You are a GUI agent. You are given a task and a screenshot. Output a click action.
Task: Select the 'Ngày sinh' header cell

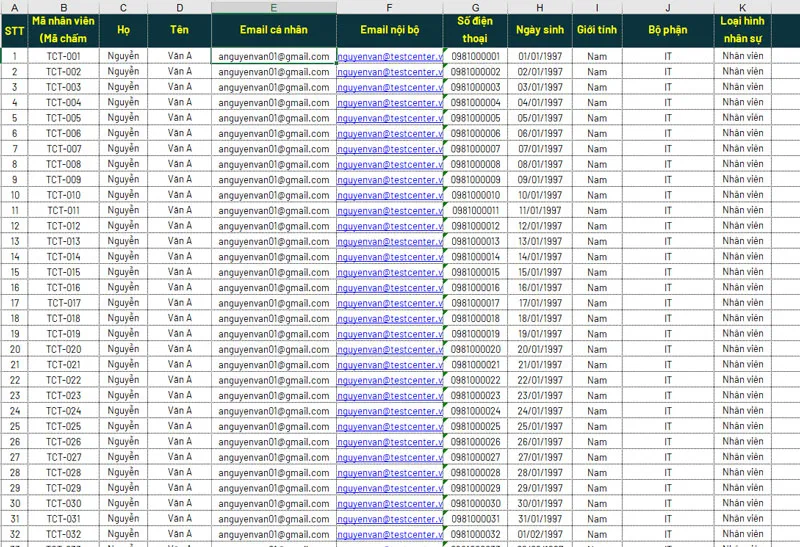click(540, 30)
